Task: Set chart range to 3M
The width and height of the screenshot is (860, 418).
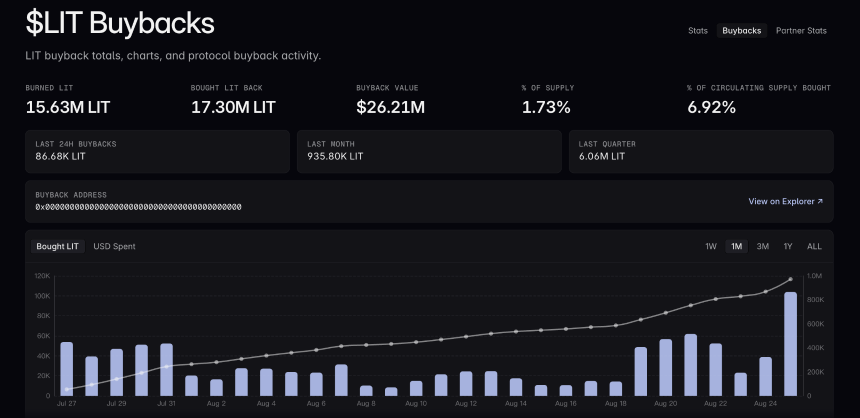Action: click(762, 246)
